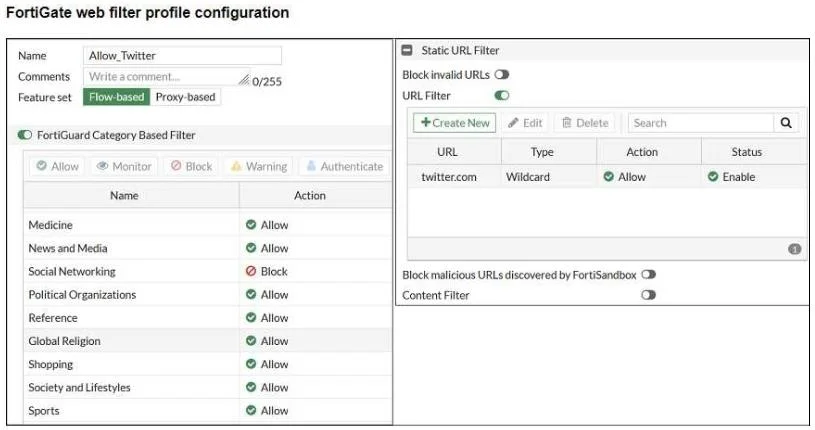Select the Flow-based feature set
Viewport: 815px width, 430px height.
[x=116, y=97]
